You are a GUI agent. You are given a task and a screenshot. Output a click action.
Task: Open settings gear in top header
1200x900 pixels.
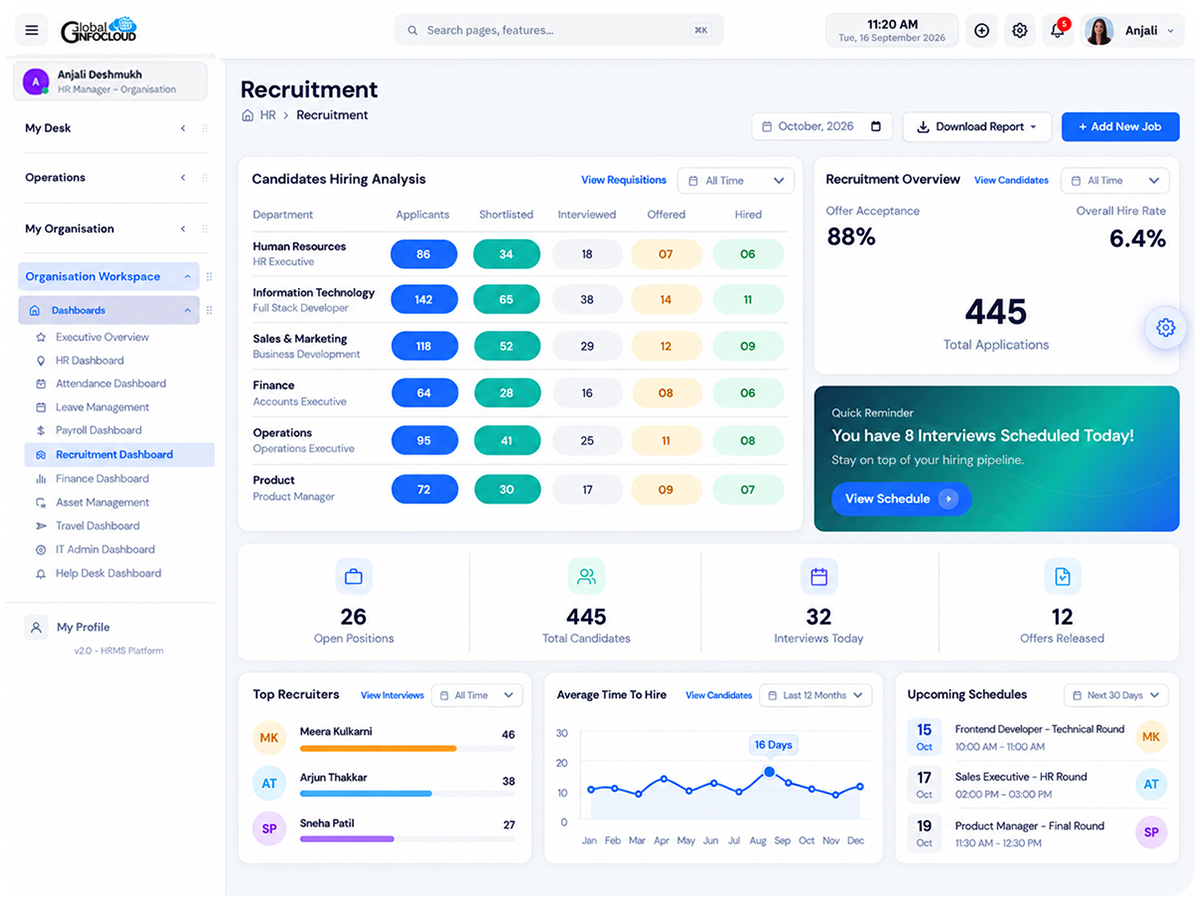(1020, 31)
